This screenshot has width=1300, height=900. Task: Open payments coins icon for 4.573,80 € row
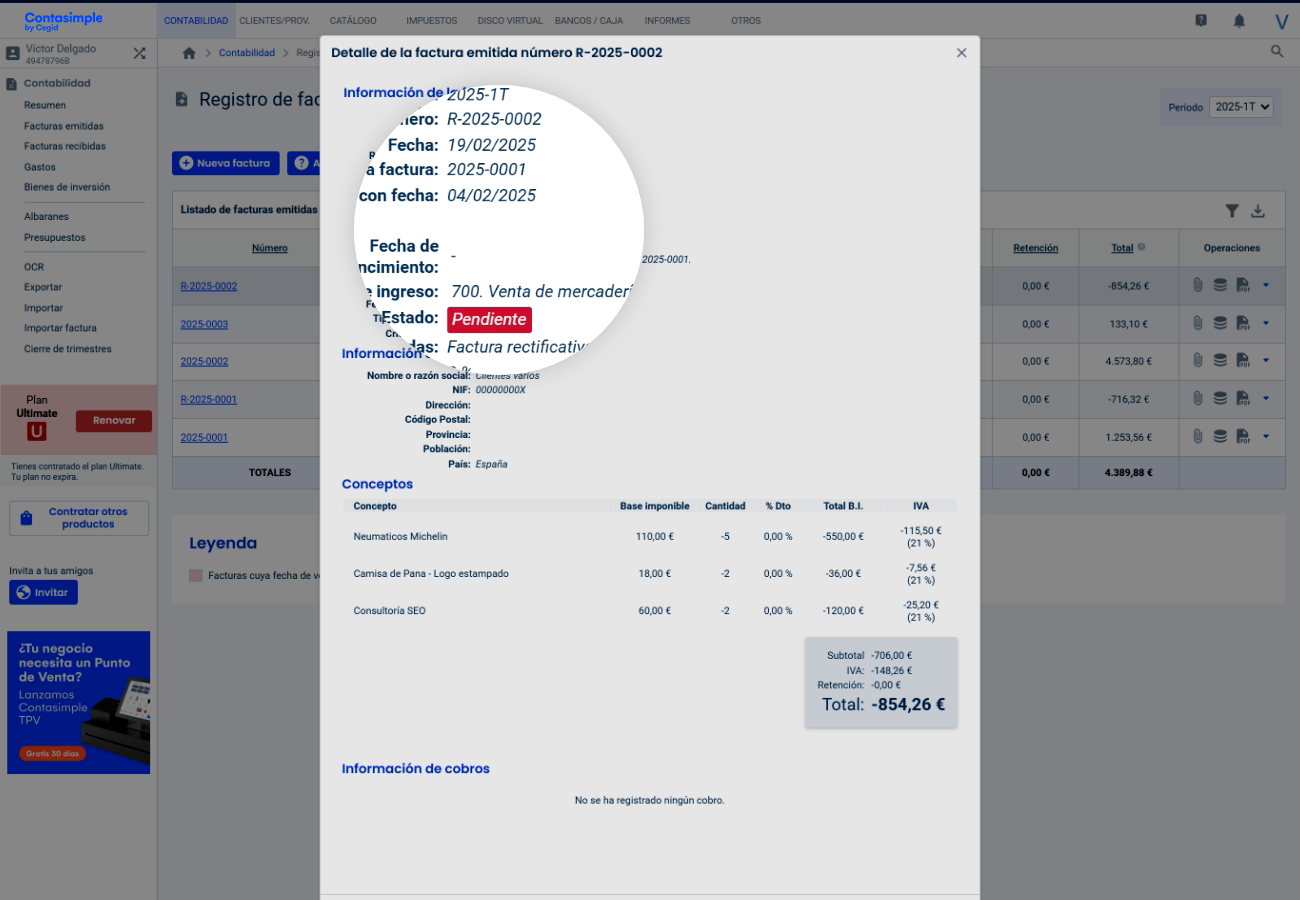click(x=1220, y=361)
